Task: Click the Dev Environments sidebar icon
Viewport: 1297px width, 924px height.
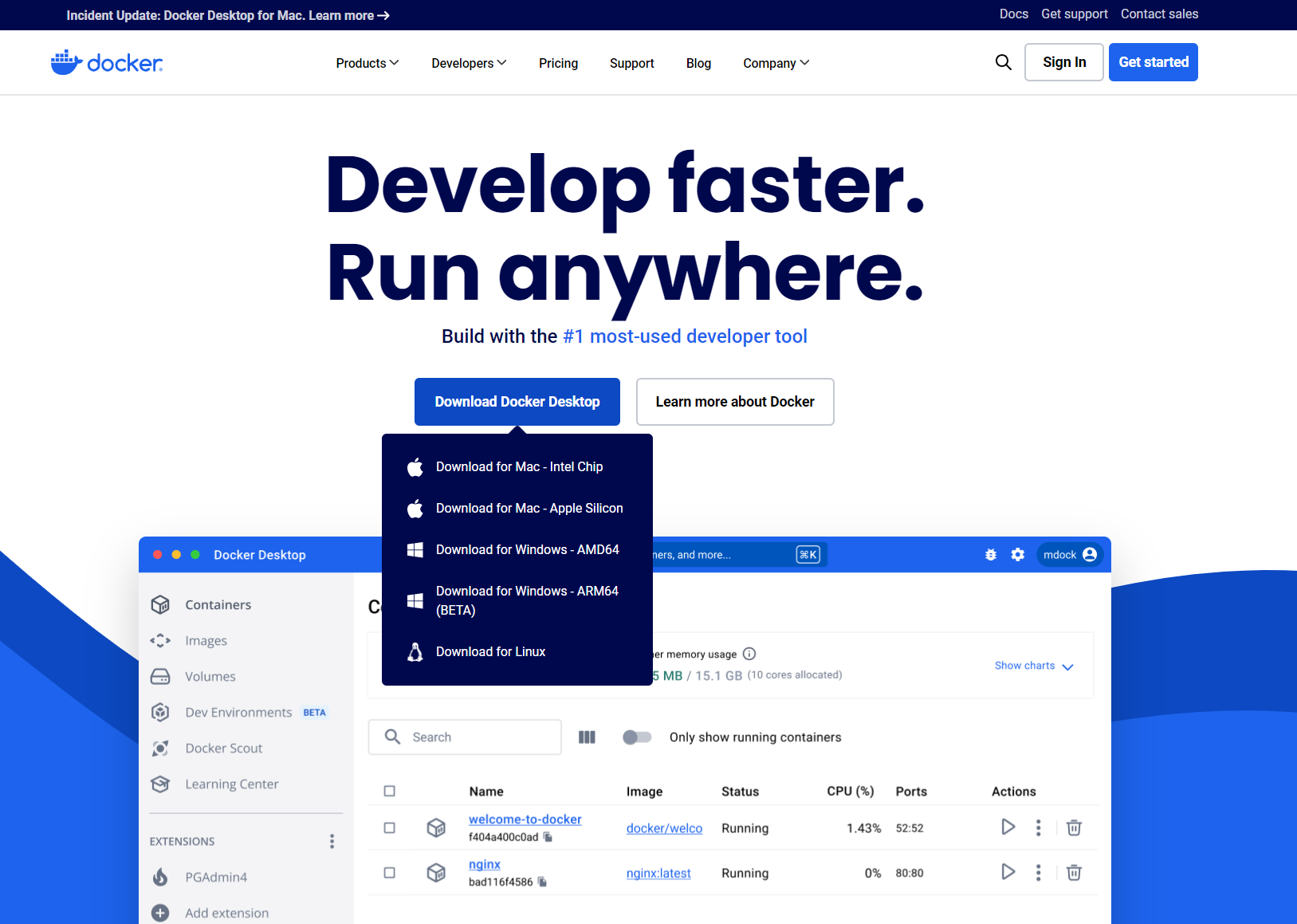Action: (x=160, y=712)
